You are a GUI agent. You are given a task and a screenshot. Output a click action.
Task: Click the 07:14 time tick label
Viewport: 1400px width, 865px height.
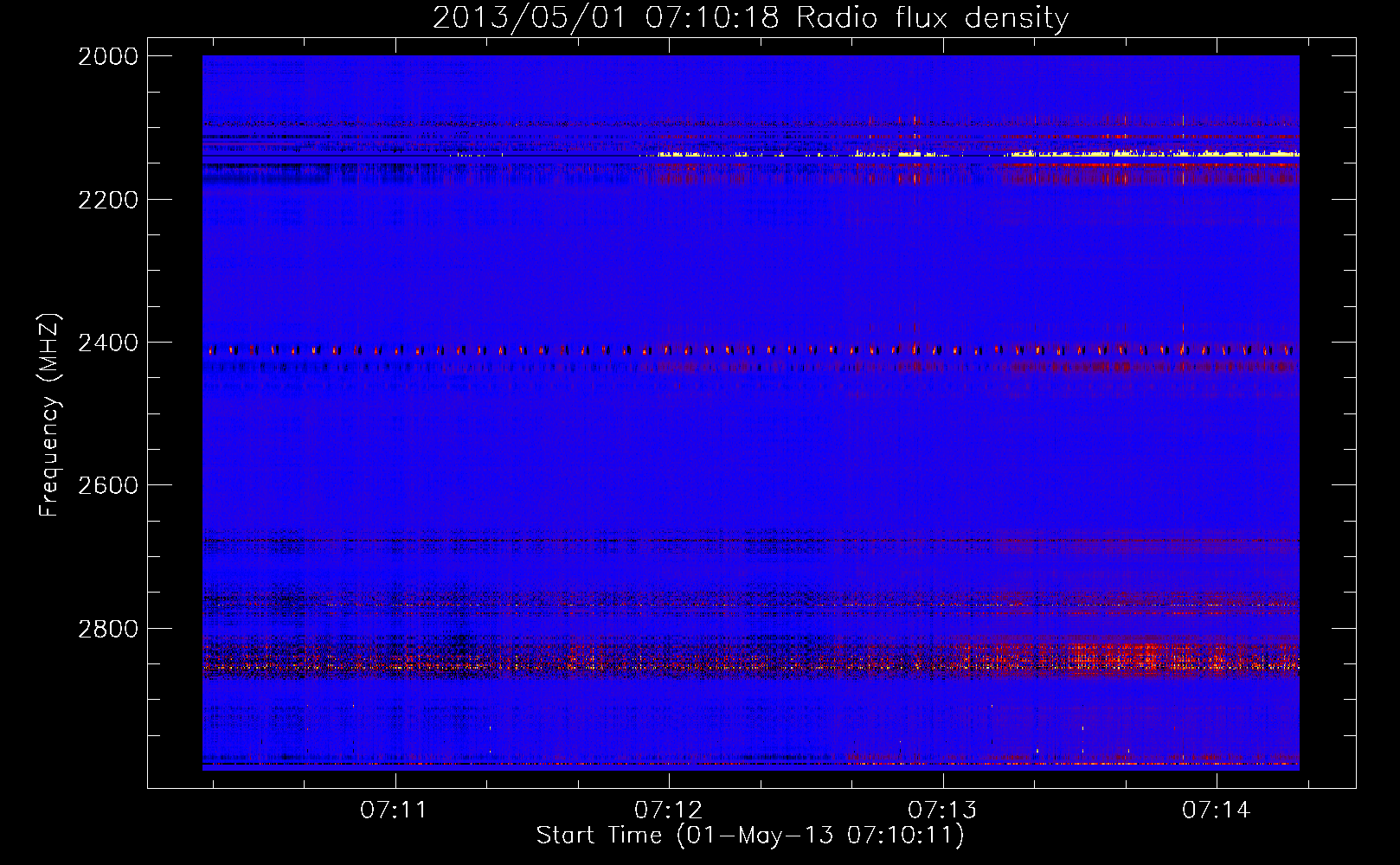[1216, 810]
